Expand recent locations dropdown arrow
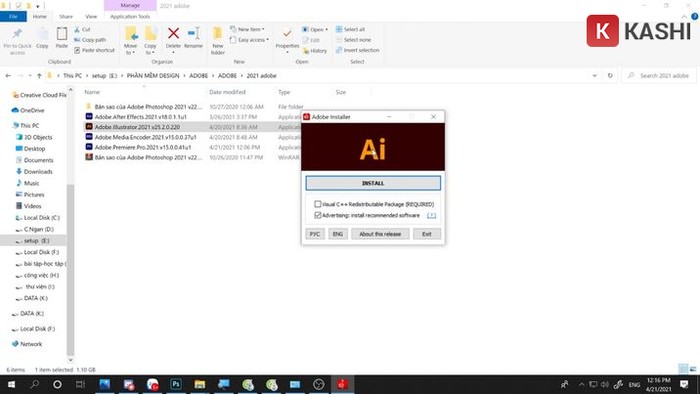 click(30, 76)
